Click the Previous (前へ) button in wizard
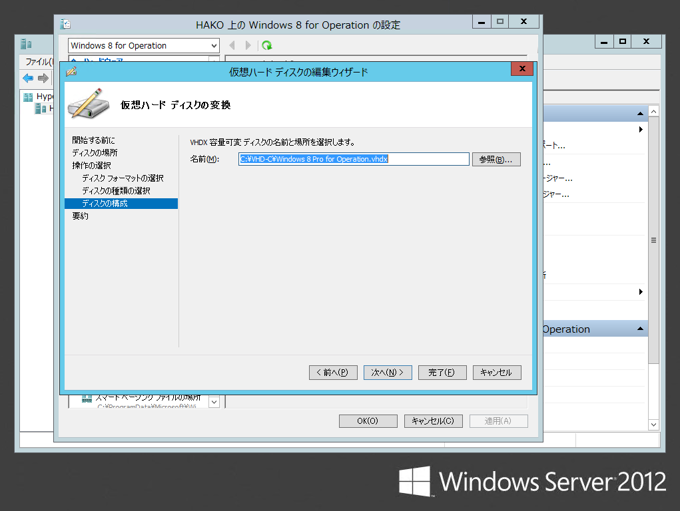 pyautogui.click(x=333, y=372)
